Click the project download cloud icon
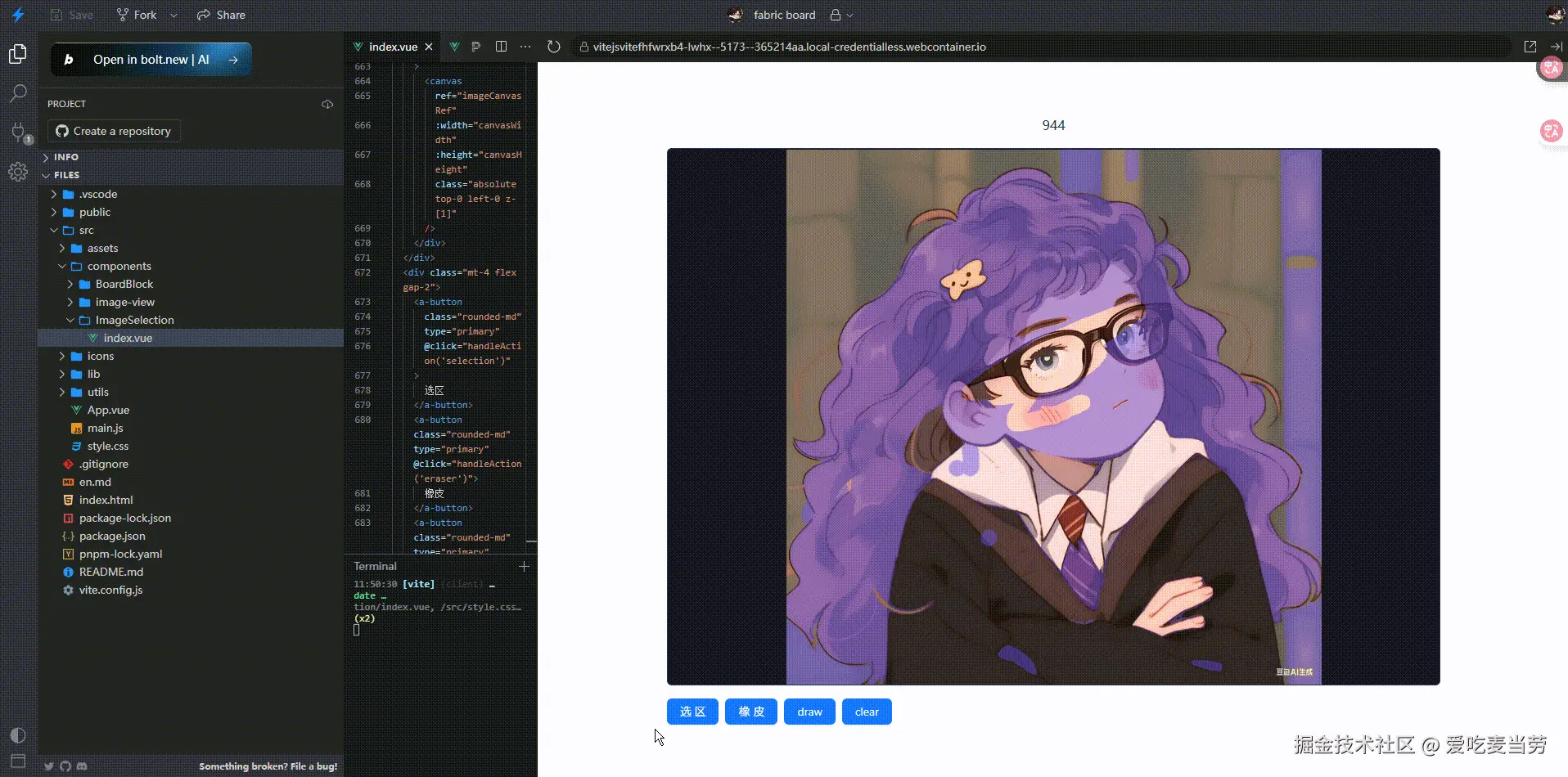The height and width of the screenshot is (777, 1568). coord(327,104)
